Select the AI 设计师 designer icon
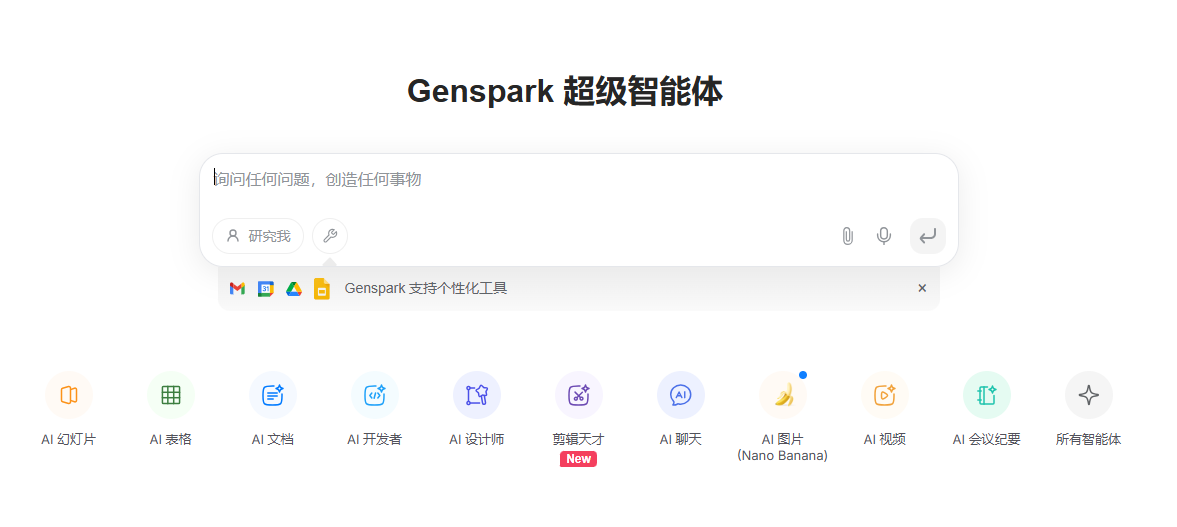This screenshot has height=527, width=1177. (477, 395)
